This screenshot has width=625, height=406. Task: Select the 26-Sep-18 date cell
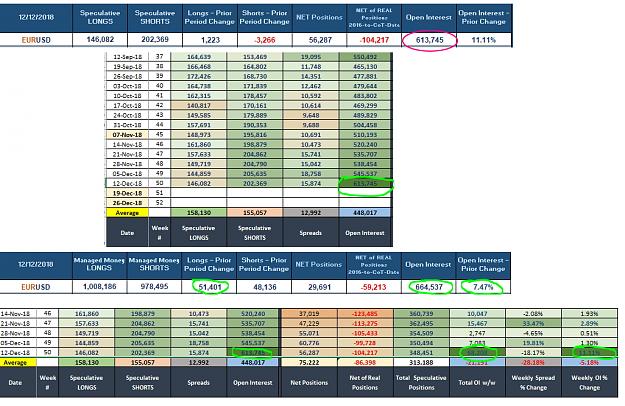click(x=127, y=76)
